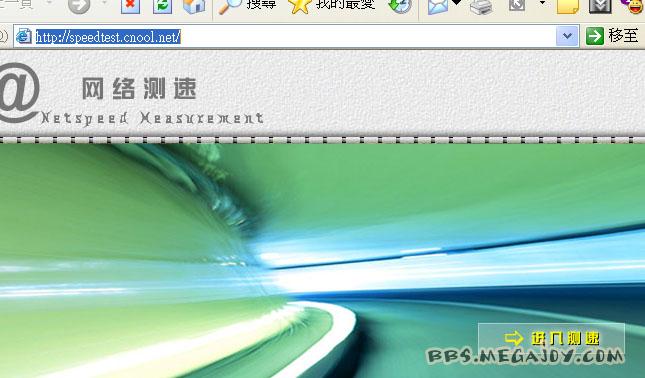Click the speedtest.cnool.net address field
This screenshot has height=378, width=645.
295,37
